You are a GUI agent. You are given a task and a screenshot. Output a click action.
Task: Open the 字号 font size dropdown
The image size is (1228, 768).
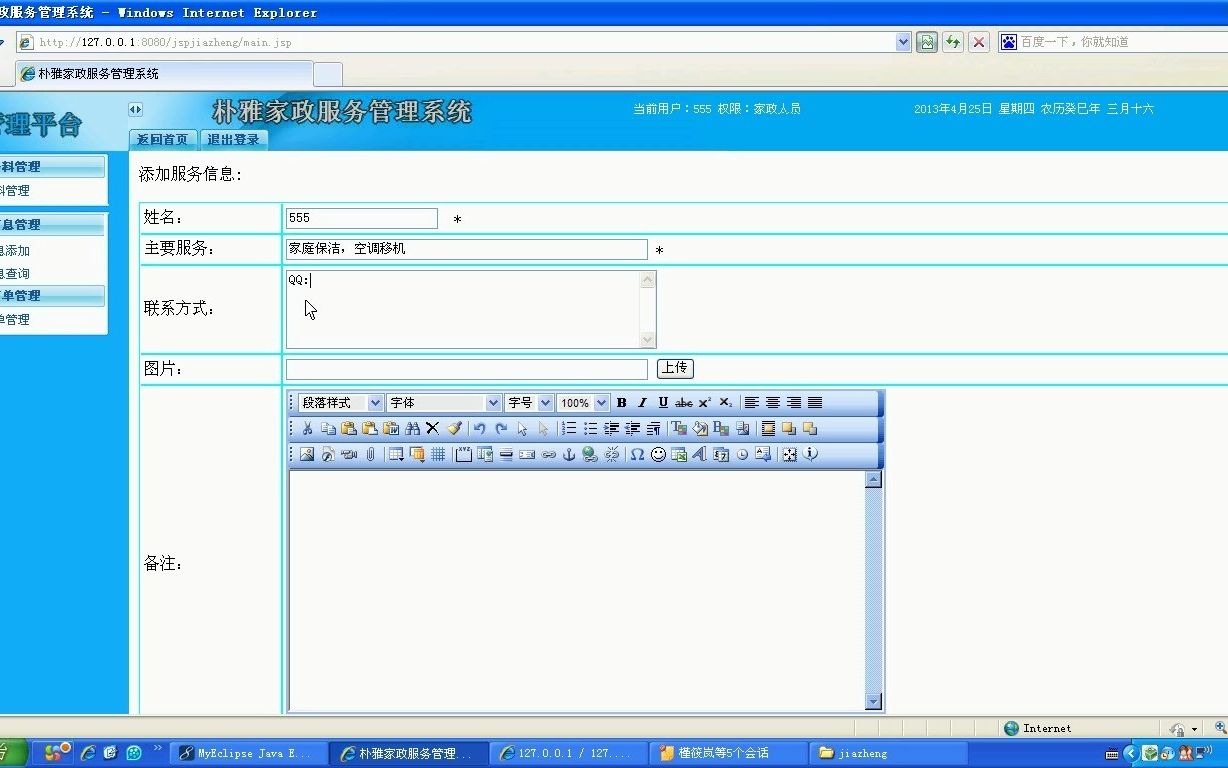tap(529, 402)
